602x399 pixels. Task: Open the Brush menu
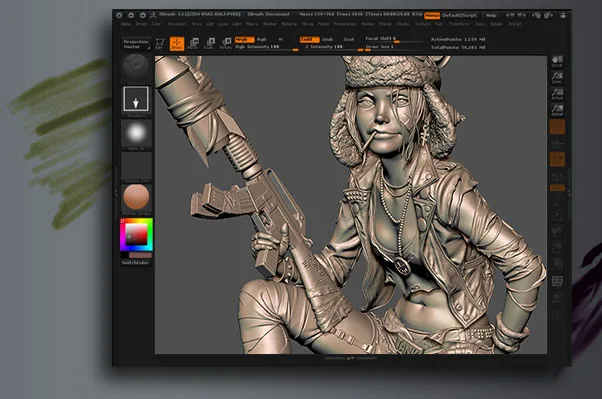click(x=142, y=24)
